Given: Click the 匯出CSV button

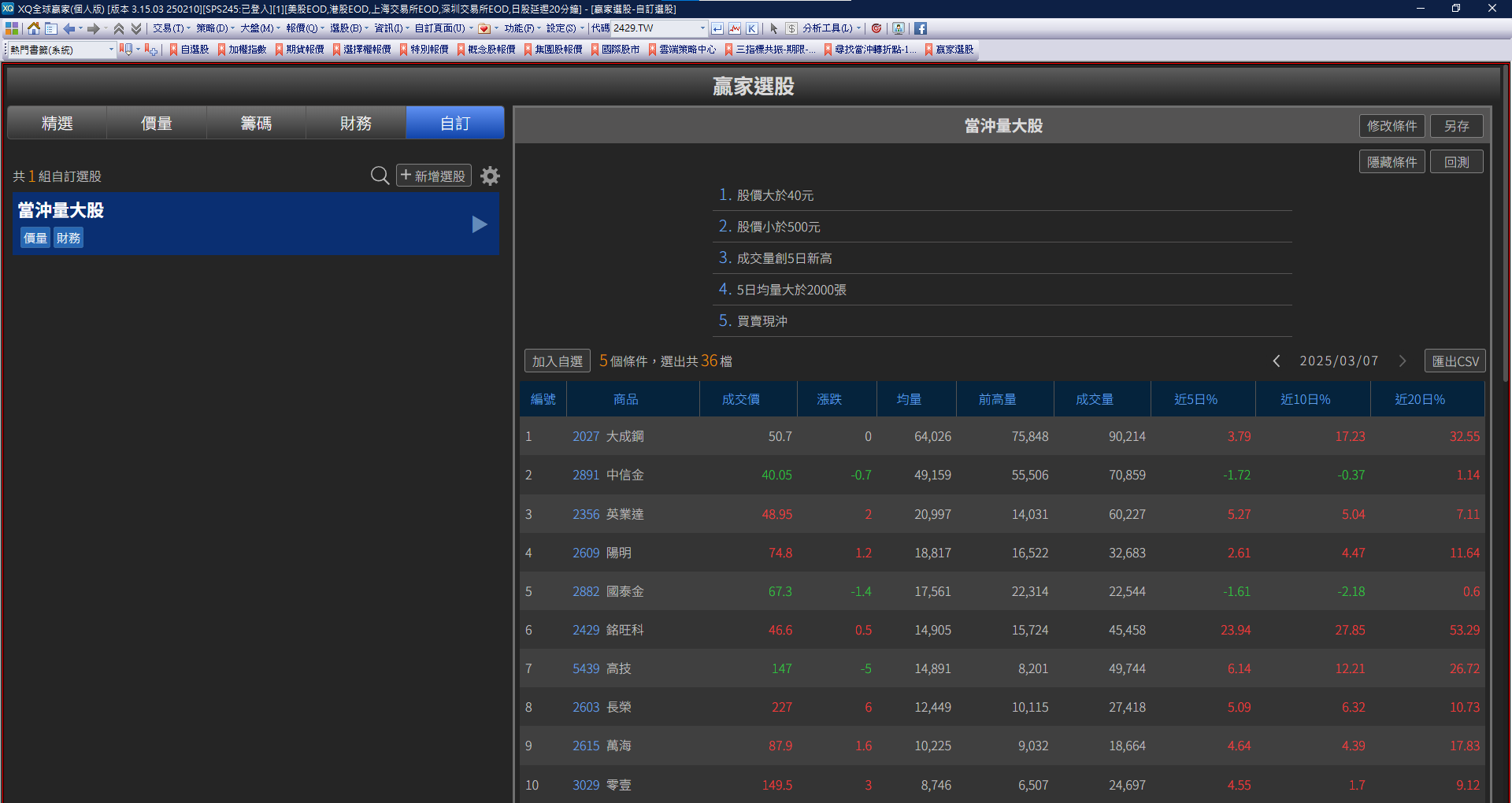Looking at the screenshot, I should 1455,361.
